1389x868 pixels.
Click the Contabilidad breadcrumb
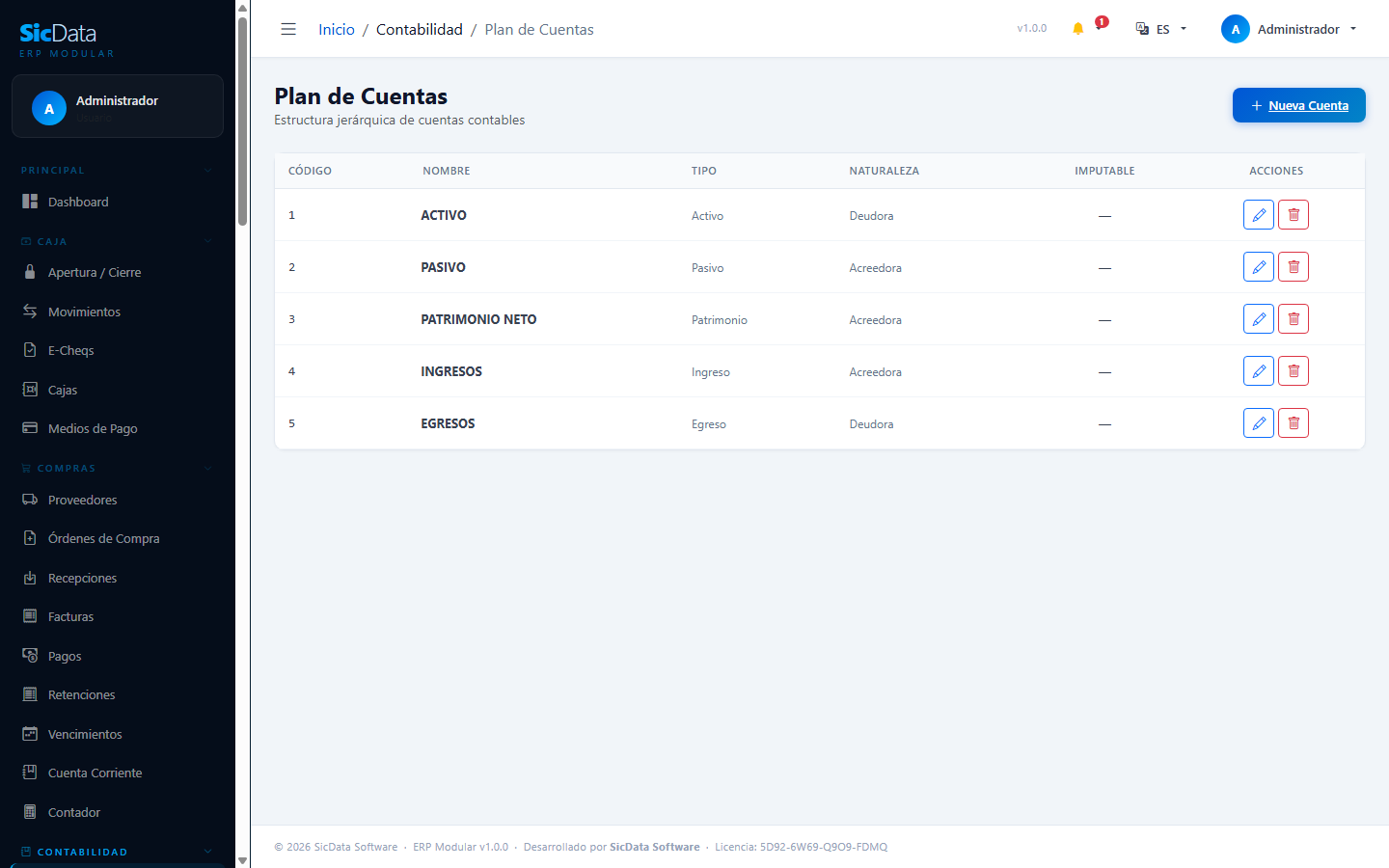420,29
